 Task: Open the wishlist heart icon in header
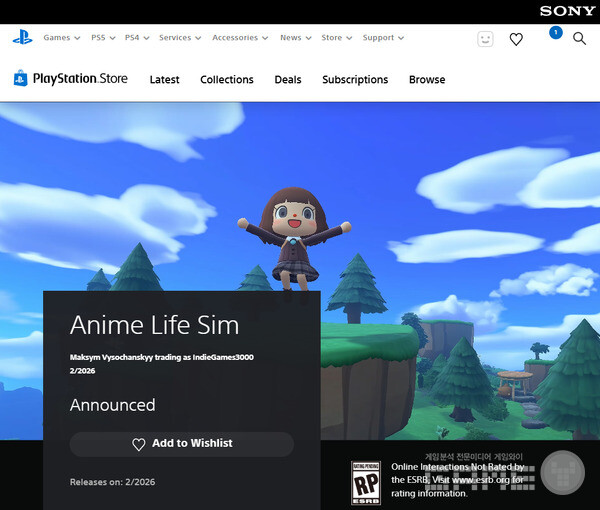click(516, 39)
